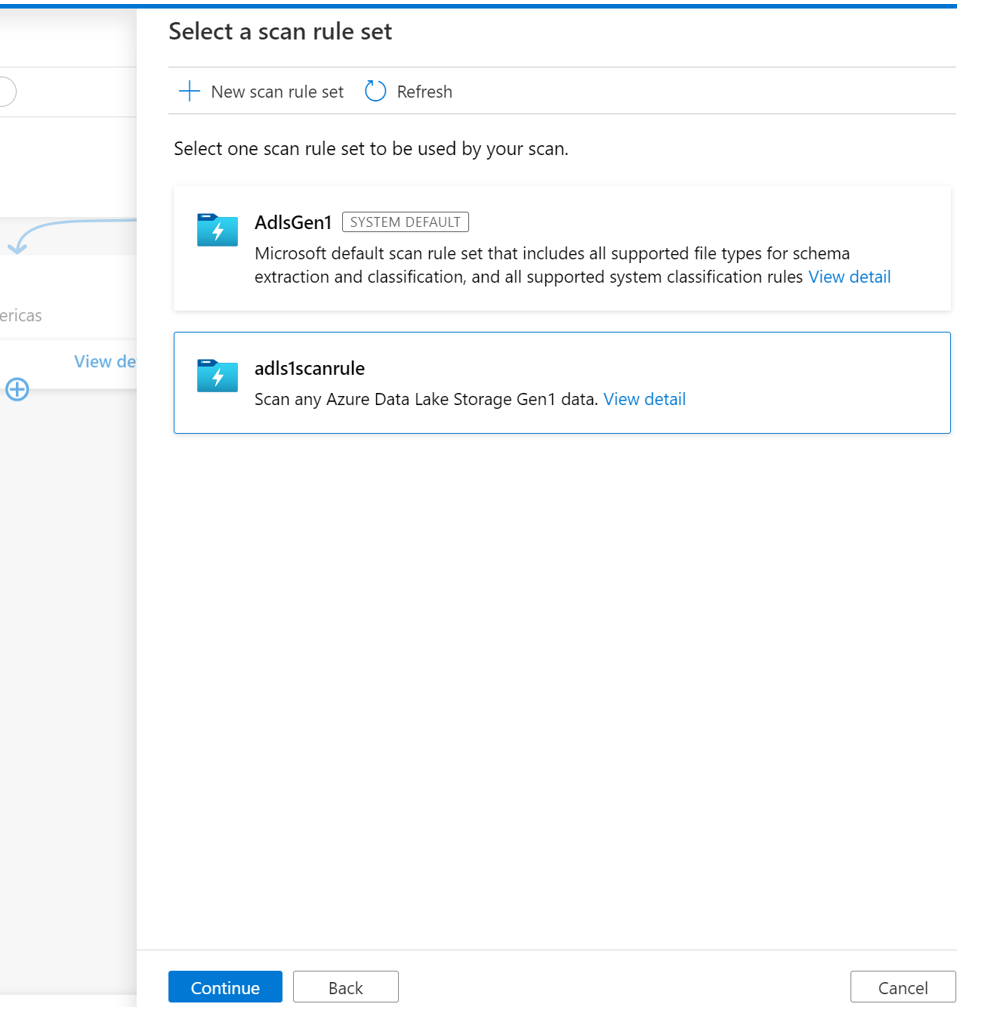Select the AdlsGen1 rule set title
The image size is (990, 1031).
(x=293, y=222)
